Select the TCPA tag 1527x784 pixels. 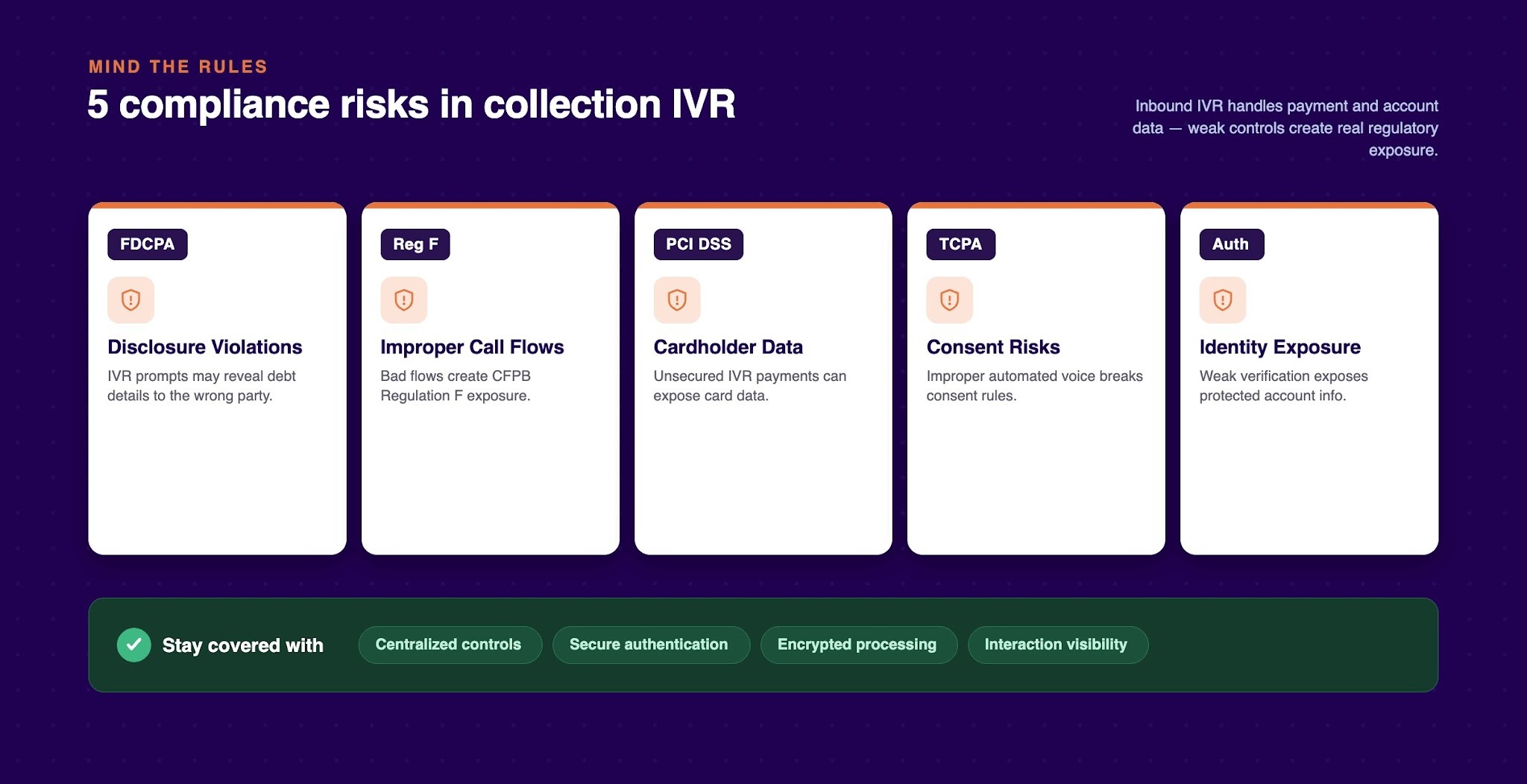point(961,244)
